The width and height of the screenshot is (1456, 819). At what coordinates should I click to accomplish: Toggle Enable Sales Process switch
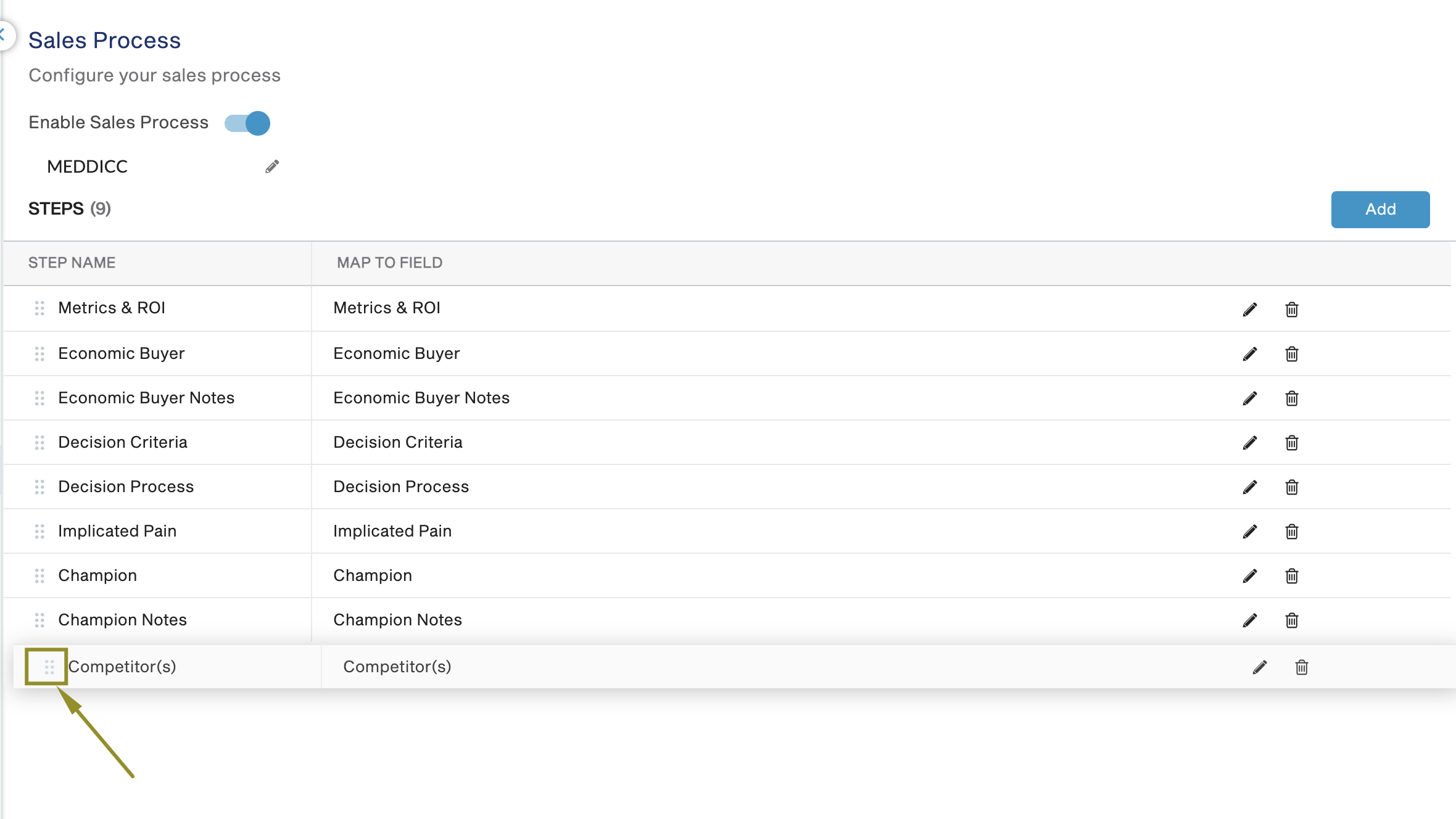point(247,123)
